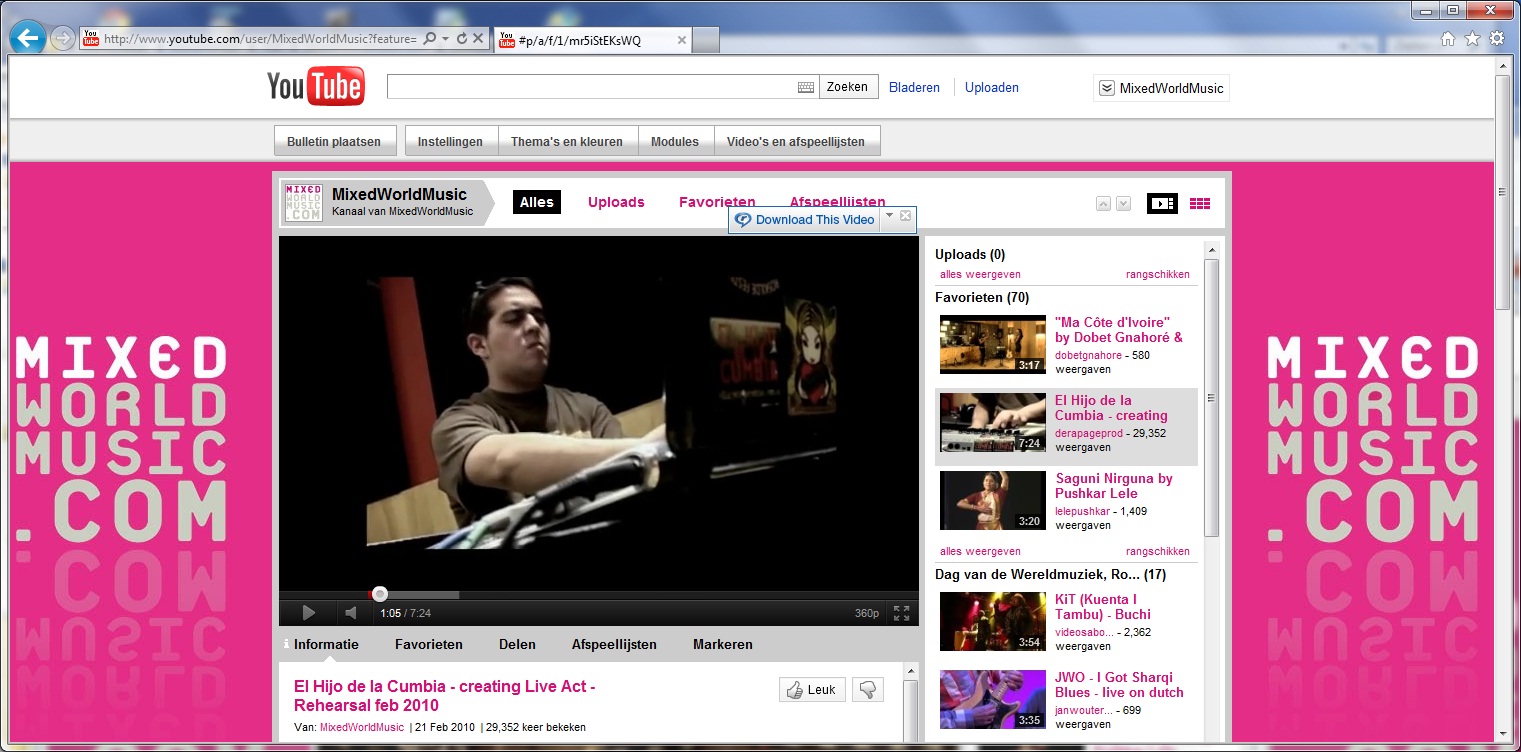Click rangschikken under Uploads
This screenshot has width=1521, height=752.
[x=1158, y=274]
